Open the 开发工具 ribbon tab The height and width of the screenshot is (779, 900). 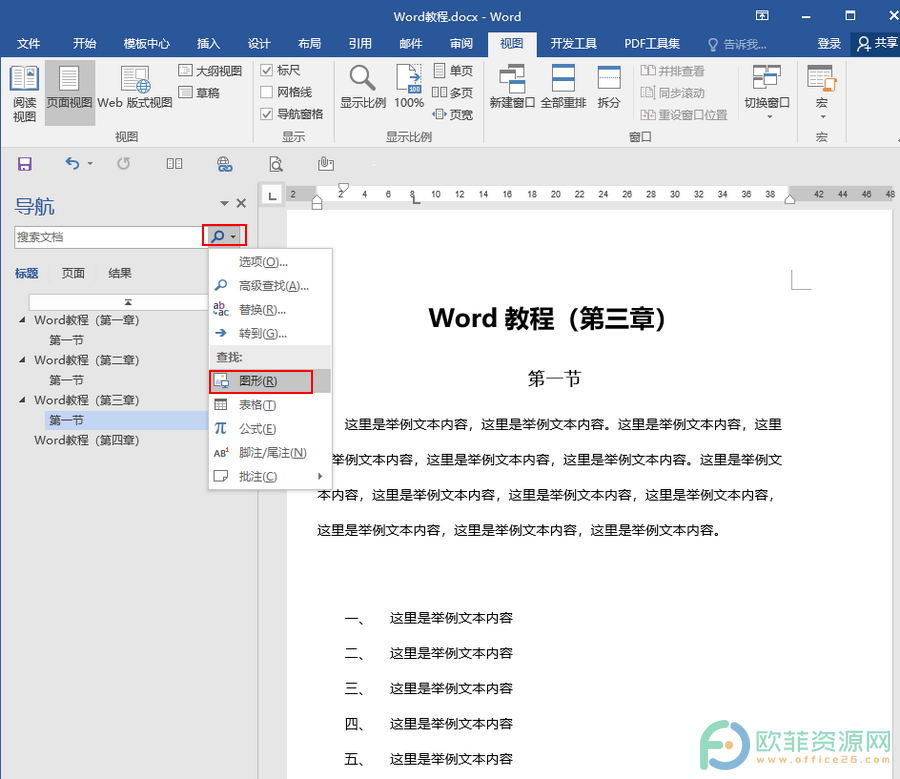(x=573, y=44)
